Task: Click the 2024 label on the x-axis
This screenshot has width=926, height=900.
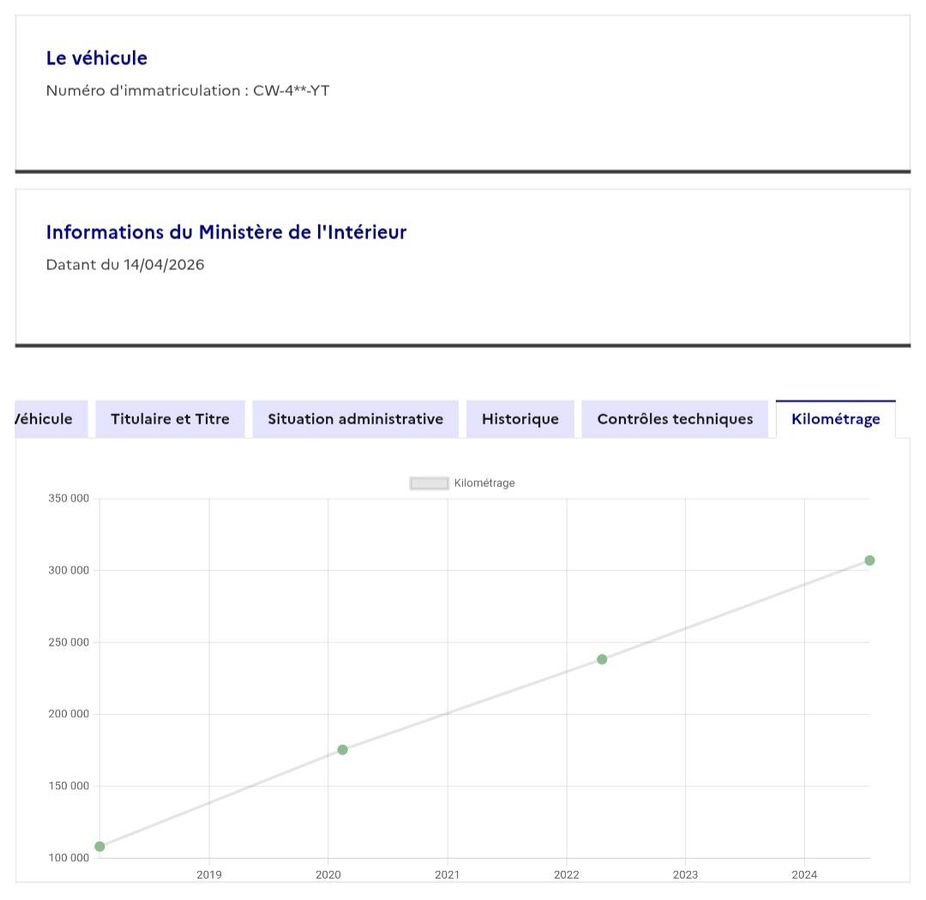Action: (804, 875)
